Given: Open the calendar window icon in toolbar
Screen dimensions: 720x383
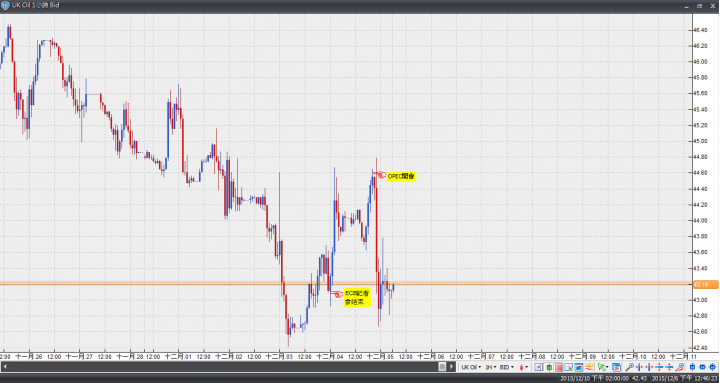Looking at the screenshot, I should click(x=616, y=367).
